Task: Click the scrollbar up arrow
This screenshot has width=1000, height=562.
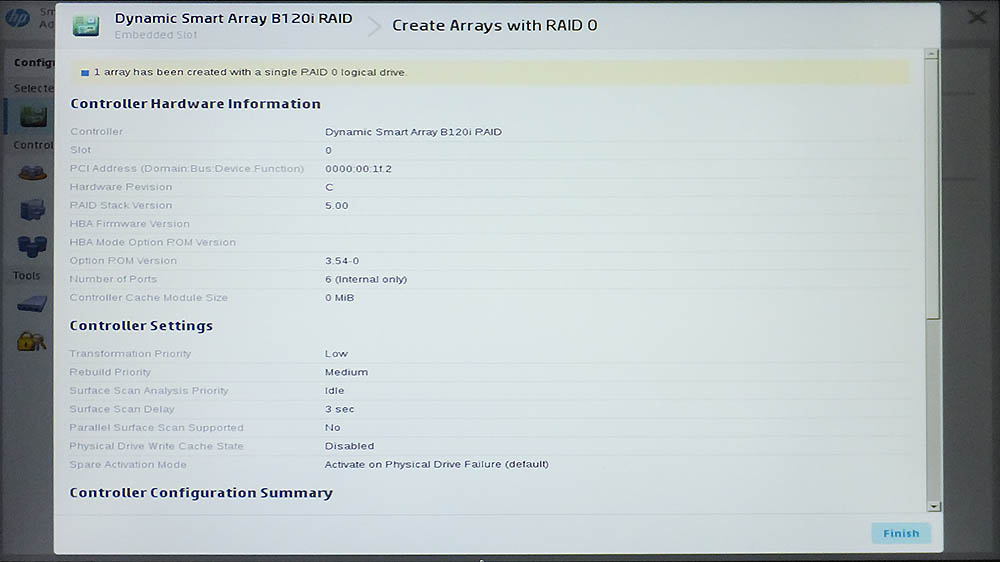Action: point(932,54)
